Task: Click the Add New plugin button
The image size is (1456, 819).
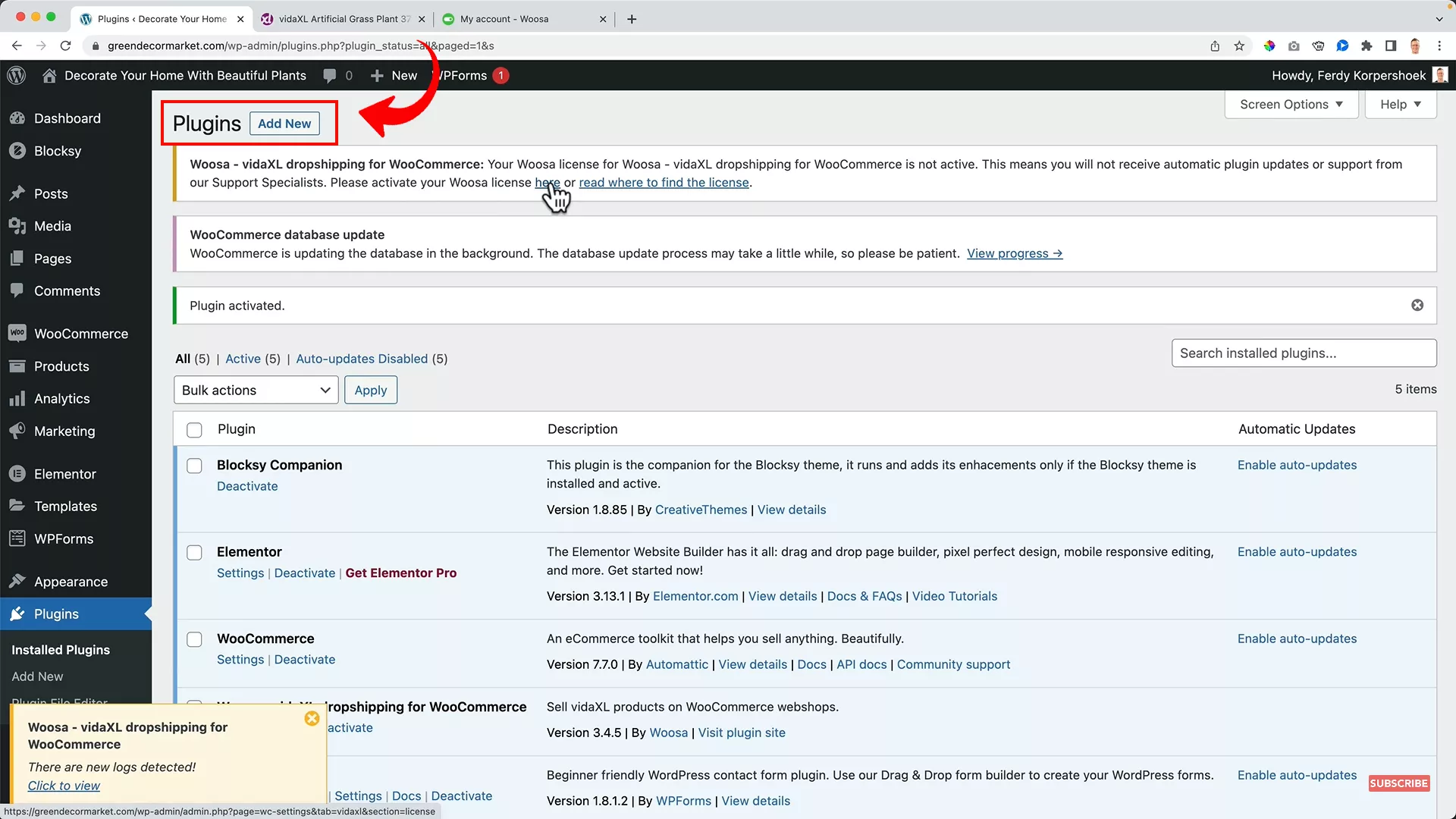Action: coord(284,123)
